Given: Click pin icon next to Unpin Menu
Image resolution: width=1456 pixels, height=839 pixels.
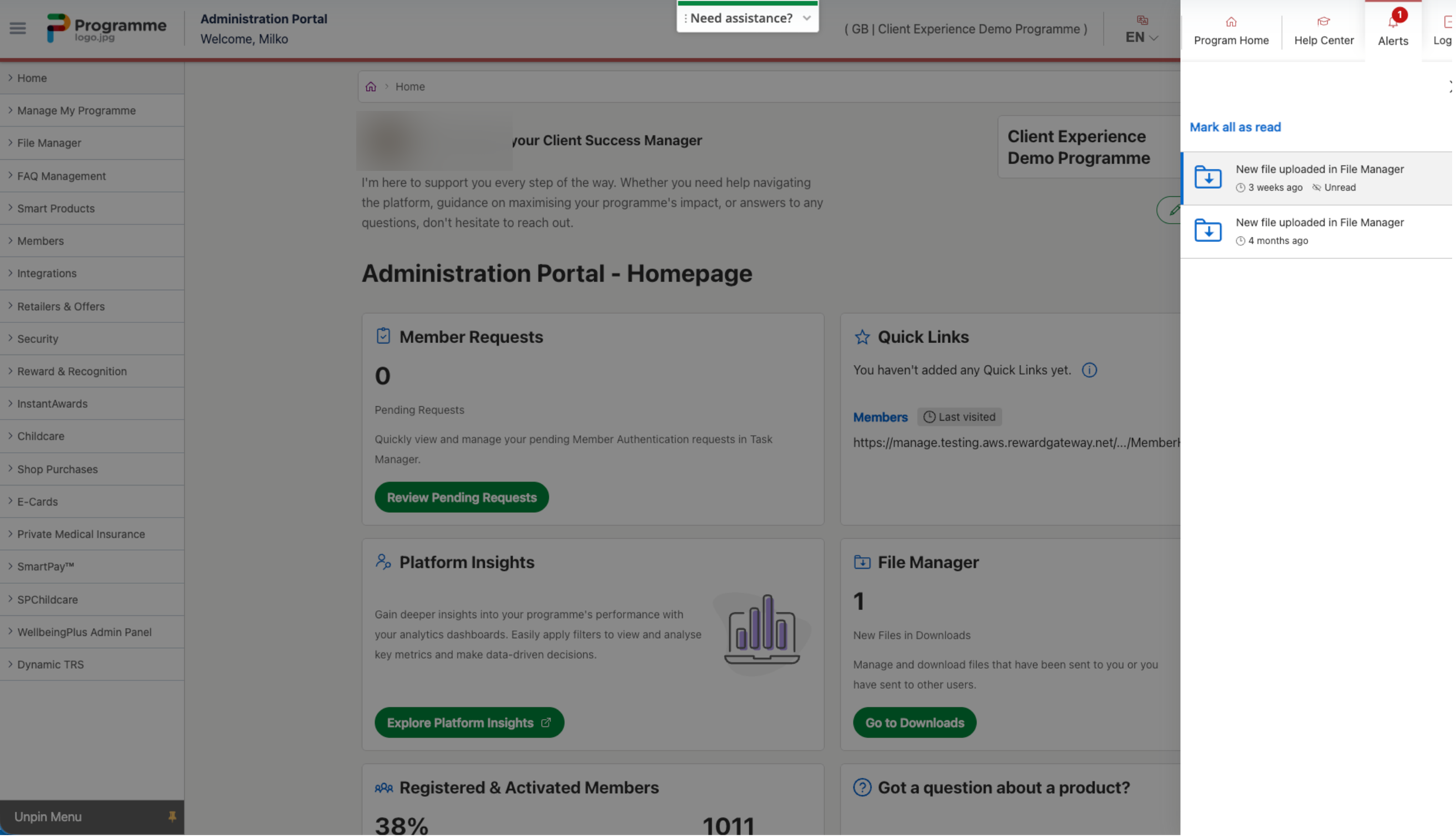Looking at the screenshot, I should pos(171,817).
